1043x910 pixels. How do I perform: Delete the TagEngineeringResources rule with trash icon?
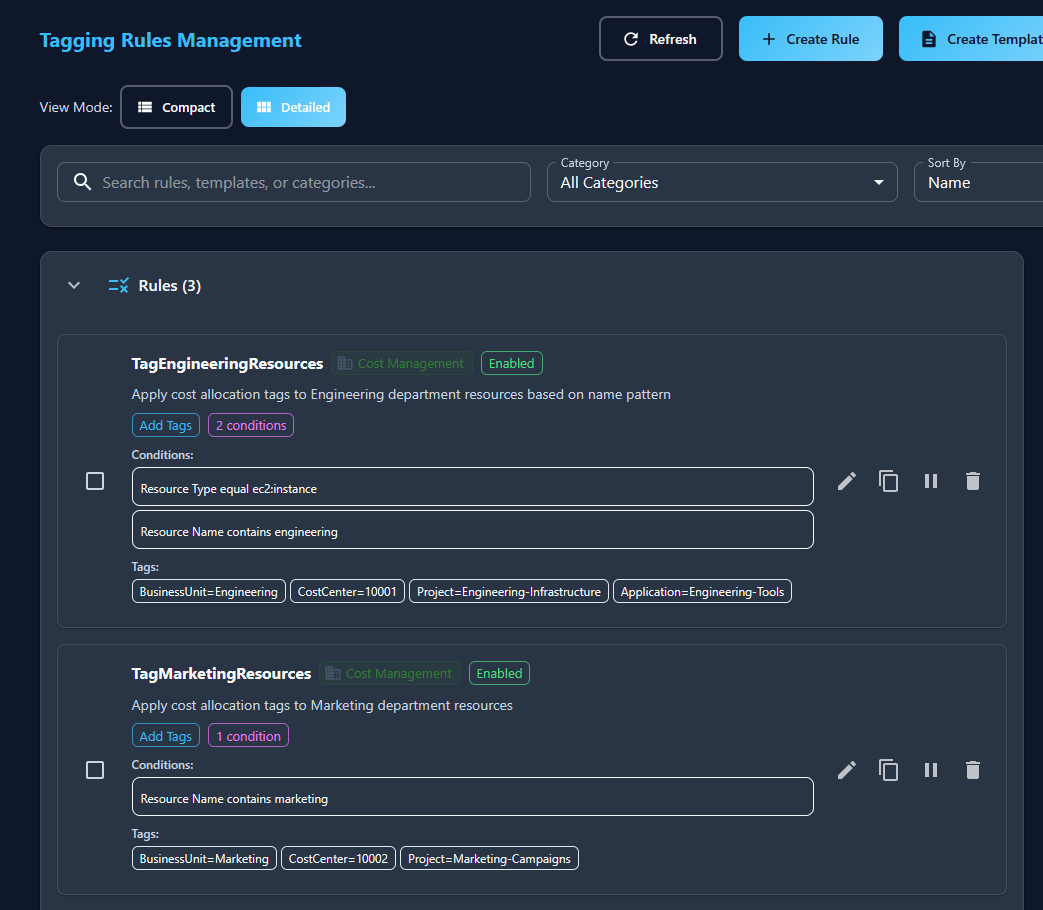point(972,481)
